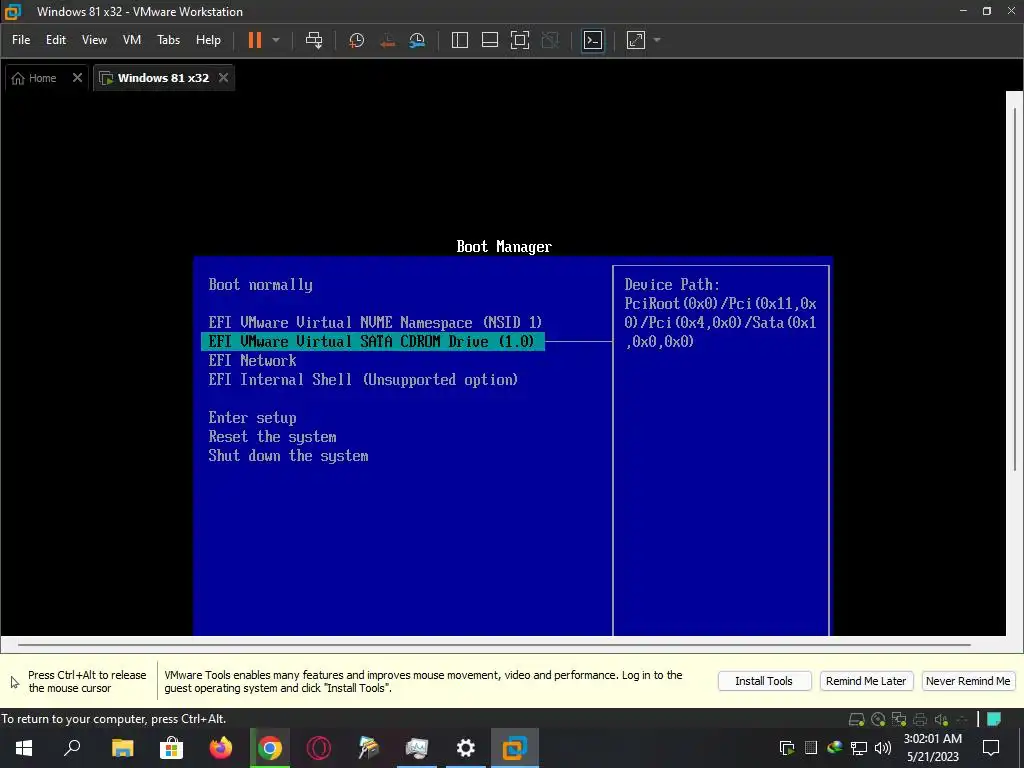Revert the VM to the previous snapshot
This screenshot has height=768, width=1024.
[x=387, y=40]
